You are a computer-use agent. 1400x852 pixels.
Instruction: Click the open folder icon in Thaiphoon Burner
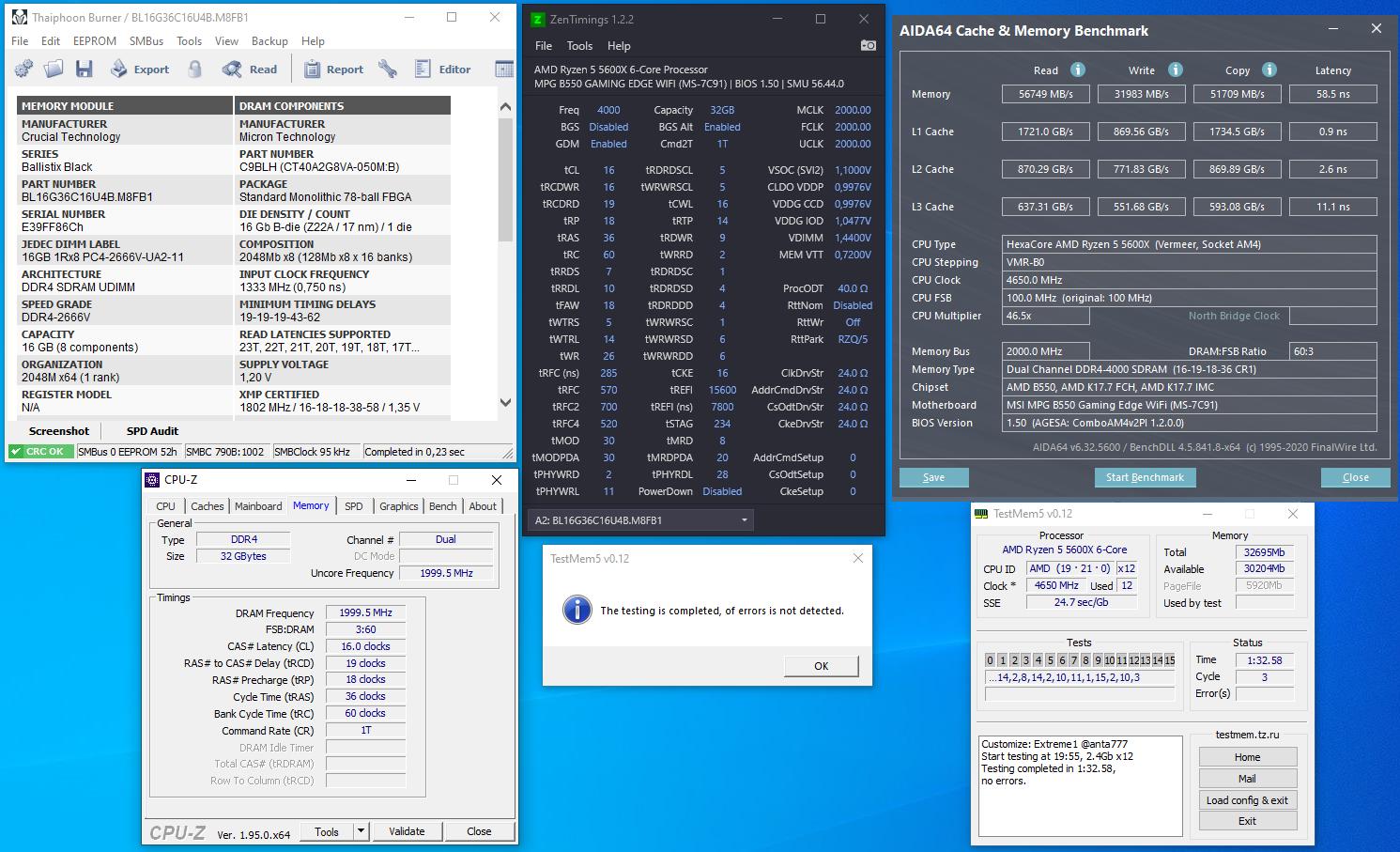coord(54,69)
